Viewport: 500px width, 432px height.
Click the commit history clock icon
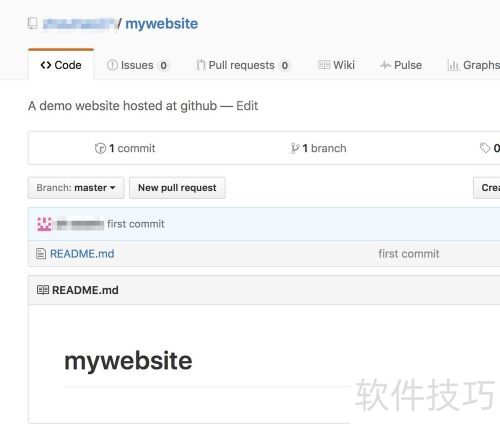click(x=100, y=148)
